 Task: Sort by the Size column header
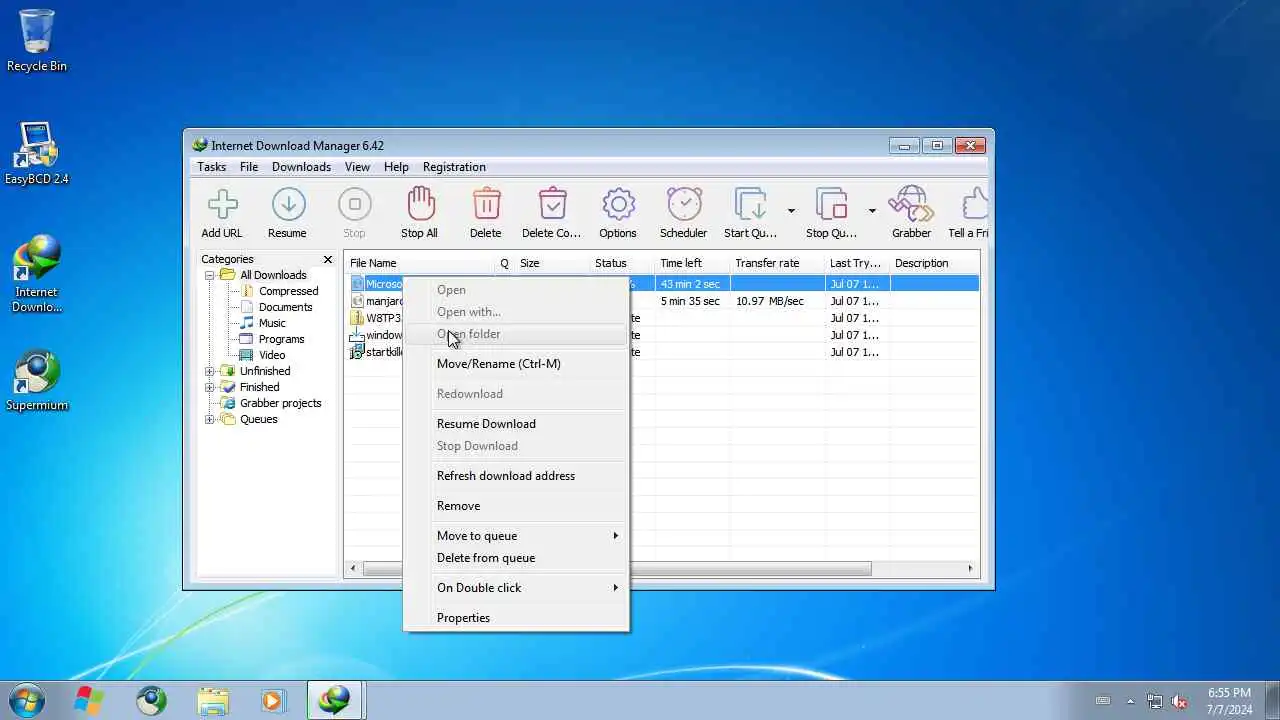(551, 263)
